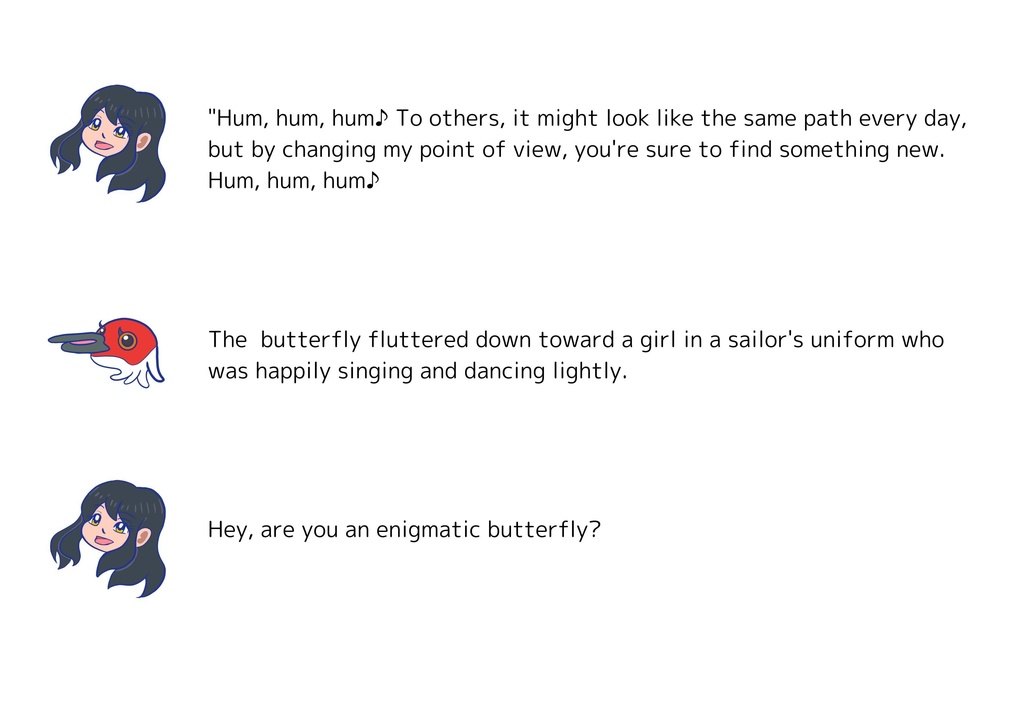This screenshot has width=1024, height=725.
Task: Click the bird avatar's round eye
Action: tap(128, 341)
